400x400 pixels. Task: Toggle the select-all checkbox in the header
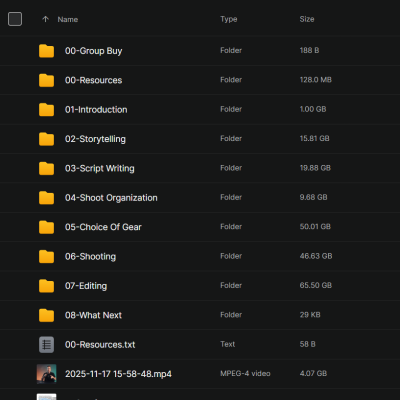pos(15,19)
